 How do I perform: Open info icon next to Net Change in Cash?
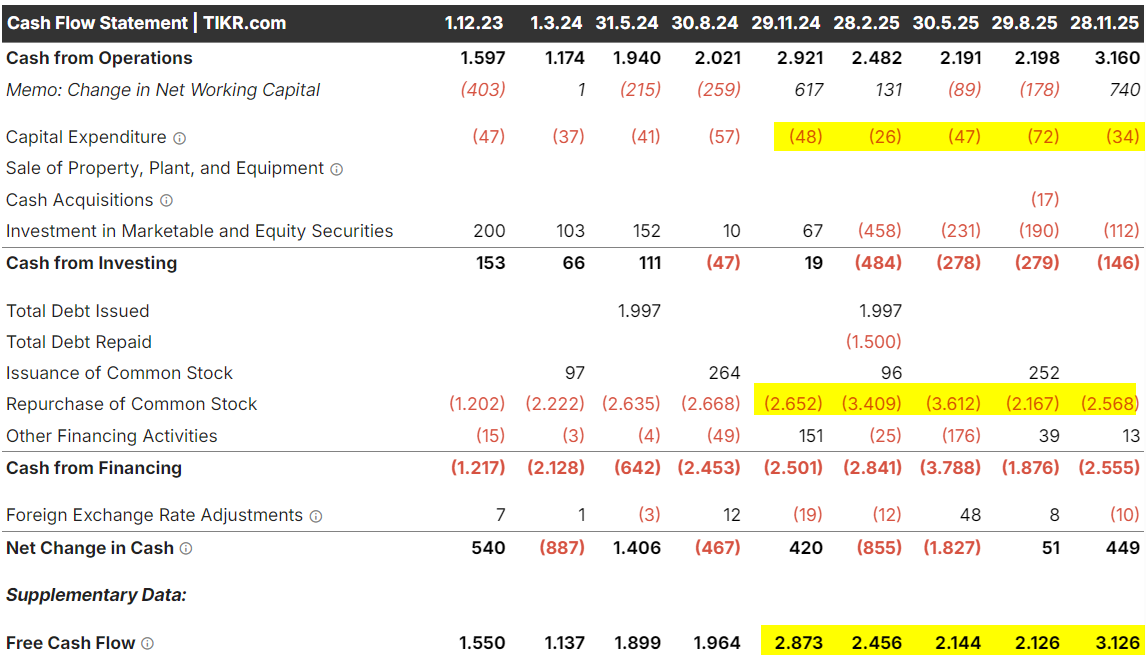click(186, 548)
